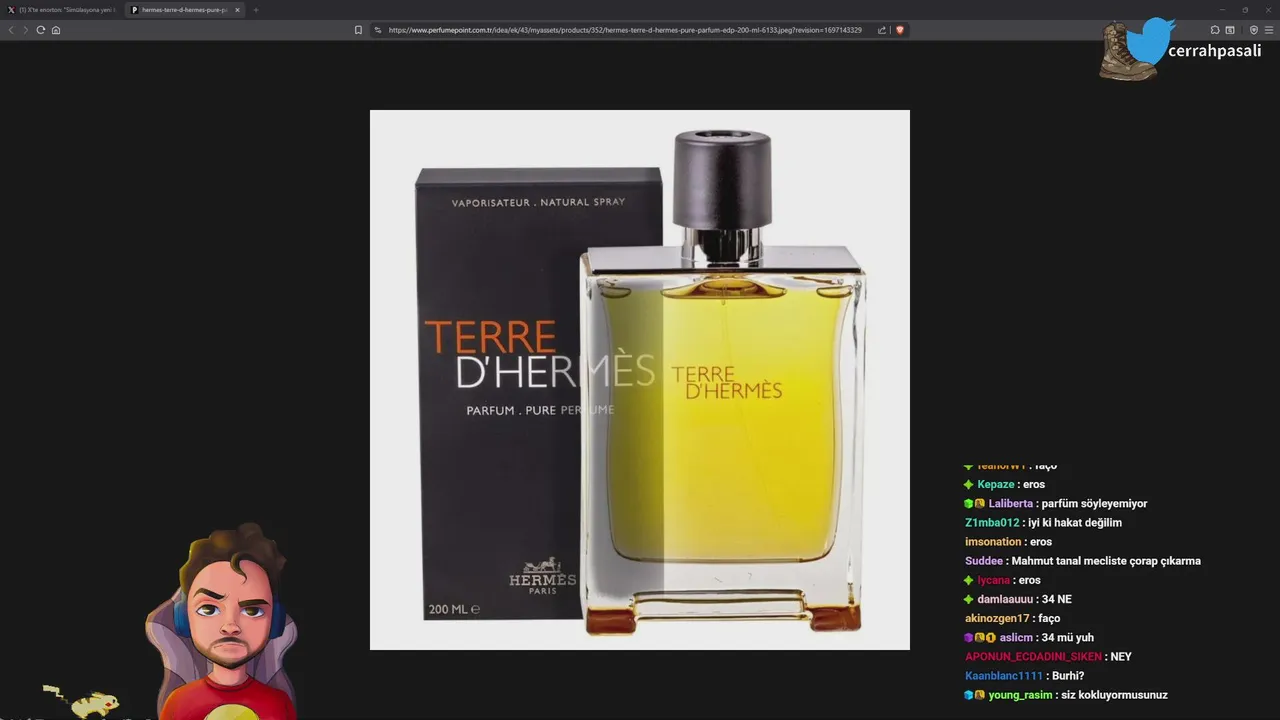View site settings icon in address bar
Viewport: 1280px width, 720px height.
tap(378, 30)
